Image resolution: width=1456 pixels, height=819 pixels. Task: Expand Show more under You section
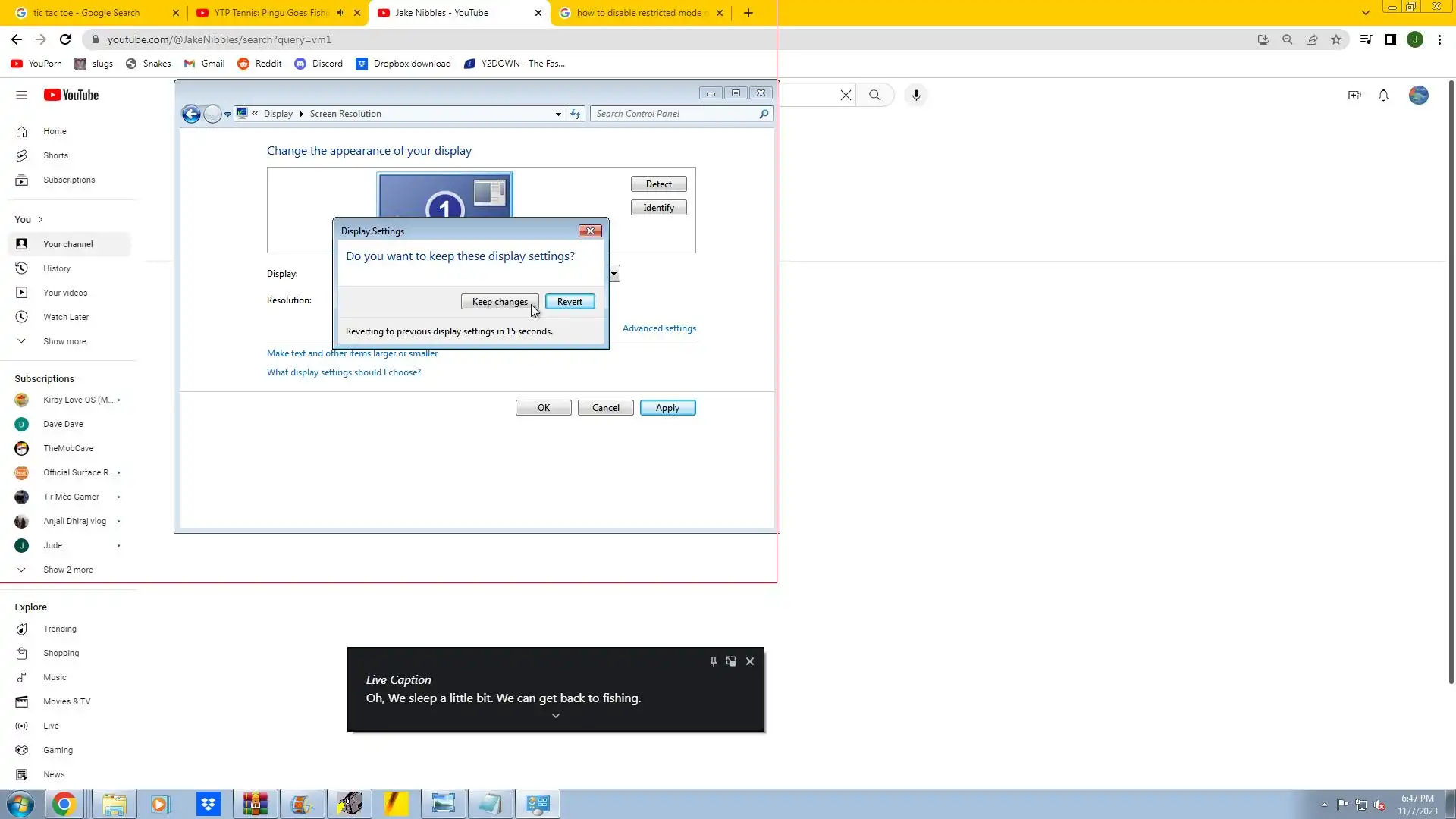[64, 341]
